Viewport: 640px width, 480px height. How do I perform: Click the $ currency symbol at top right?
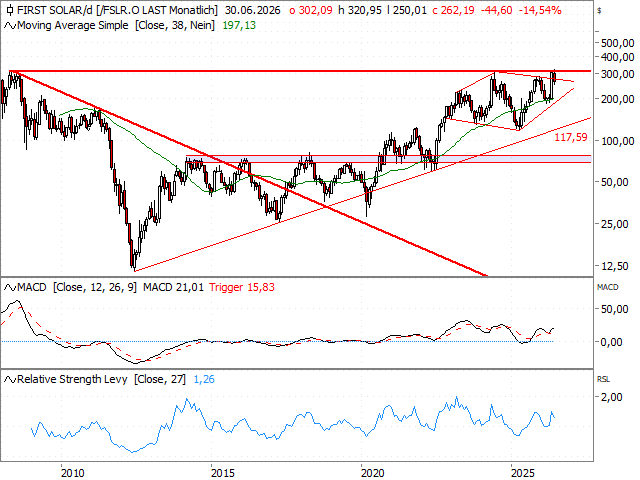coord(599,11)
